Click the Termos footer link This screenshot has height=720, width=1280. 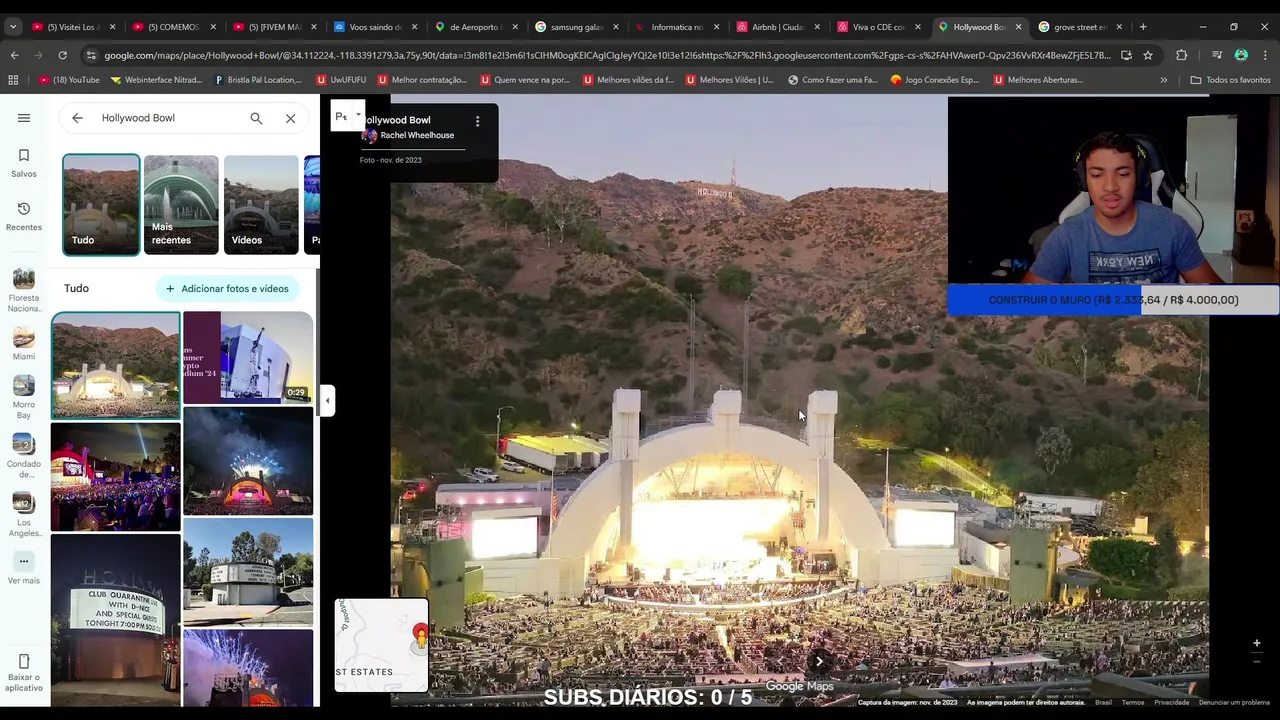[1133, 702]
